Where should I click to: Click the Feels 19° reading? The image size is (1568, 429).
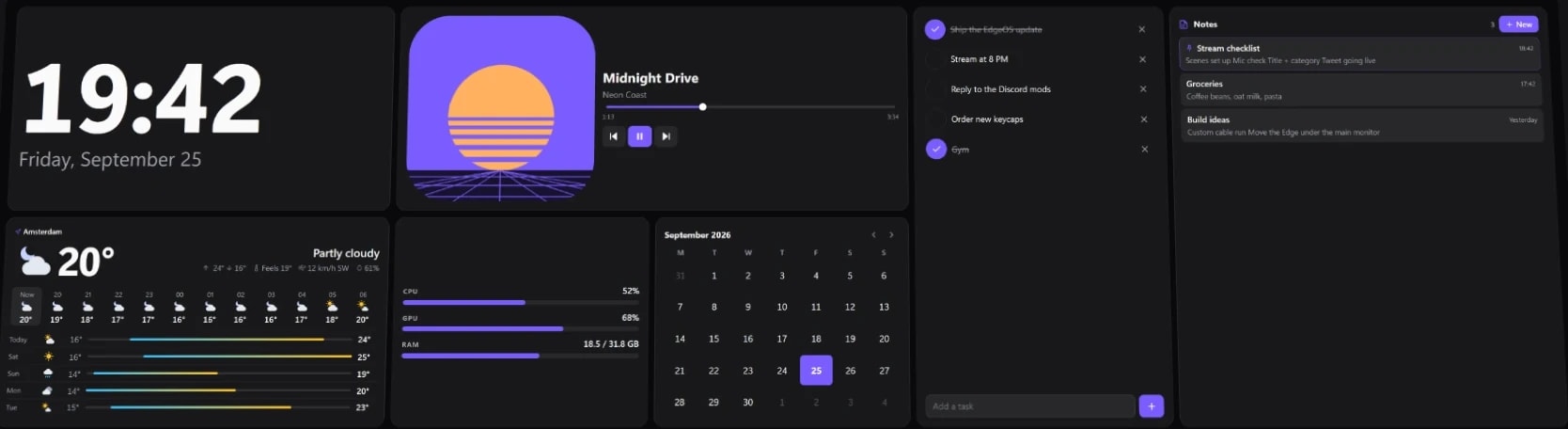tap(273, 268)
